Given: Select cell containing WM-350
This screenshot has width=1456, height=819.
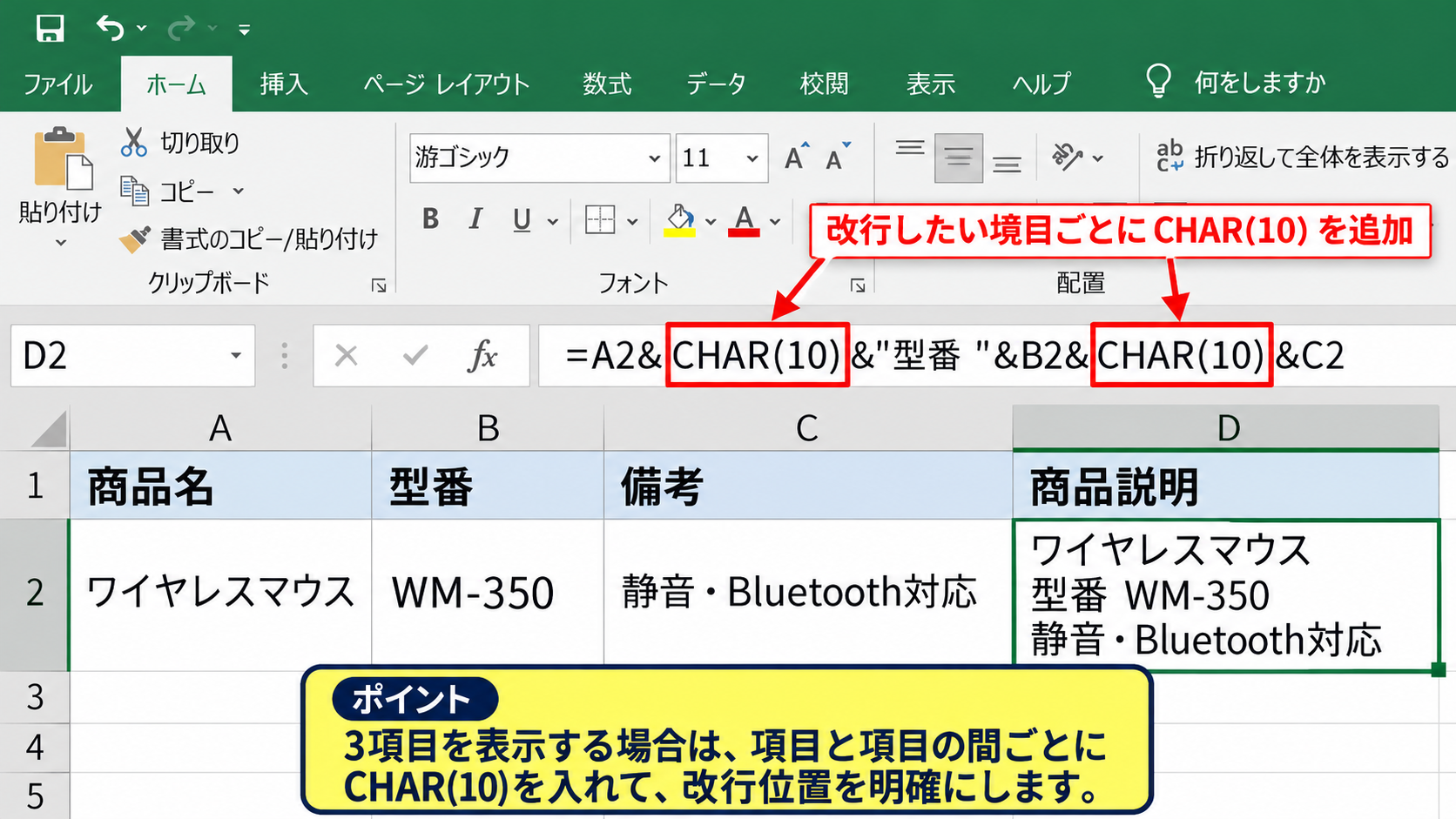Looking at the screenshot, I should (x=488, y=594).
